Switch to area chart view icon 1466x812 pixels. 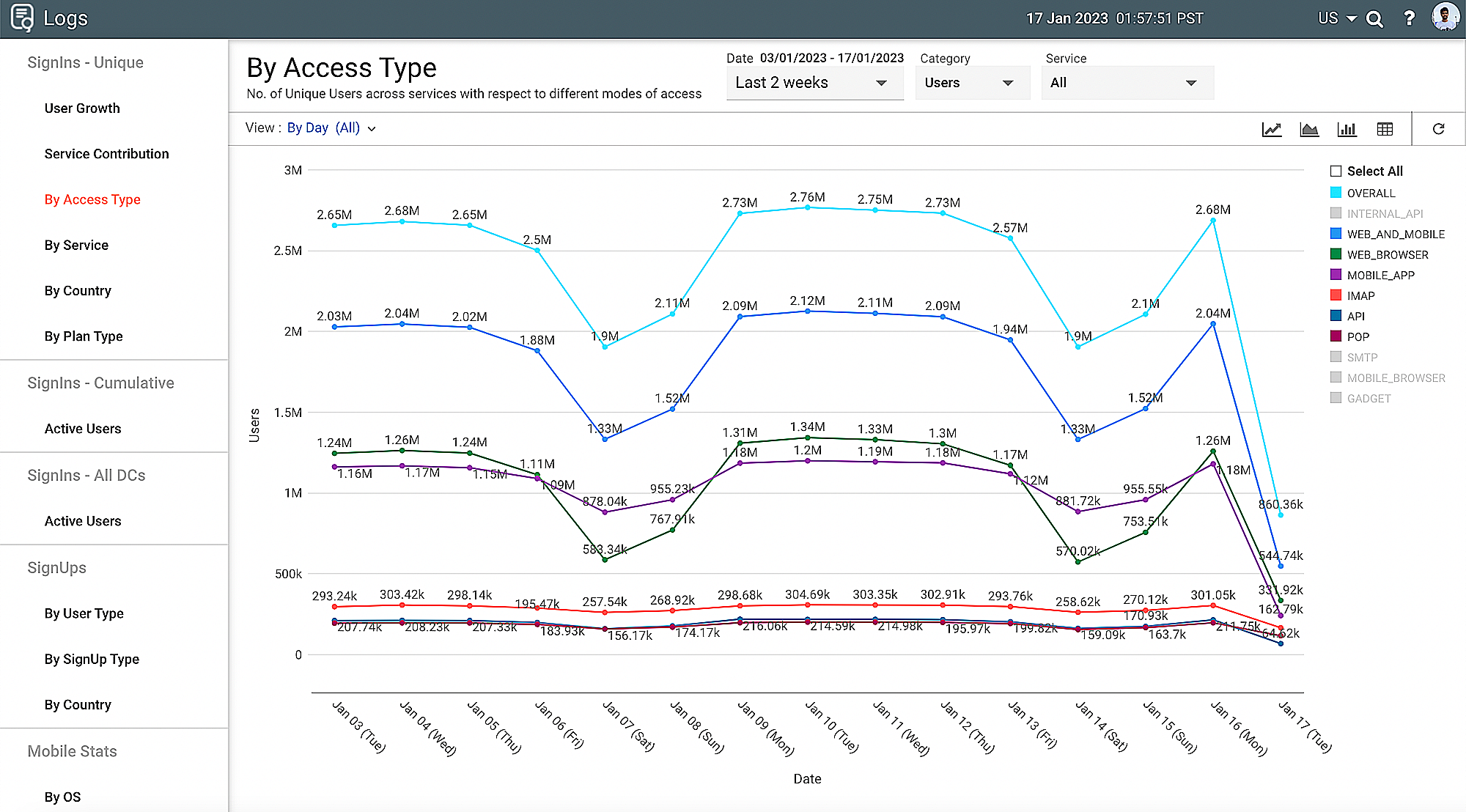1309,130
